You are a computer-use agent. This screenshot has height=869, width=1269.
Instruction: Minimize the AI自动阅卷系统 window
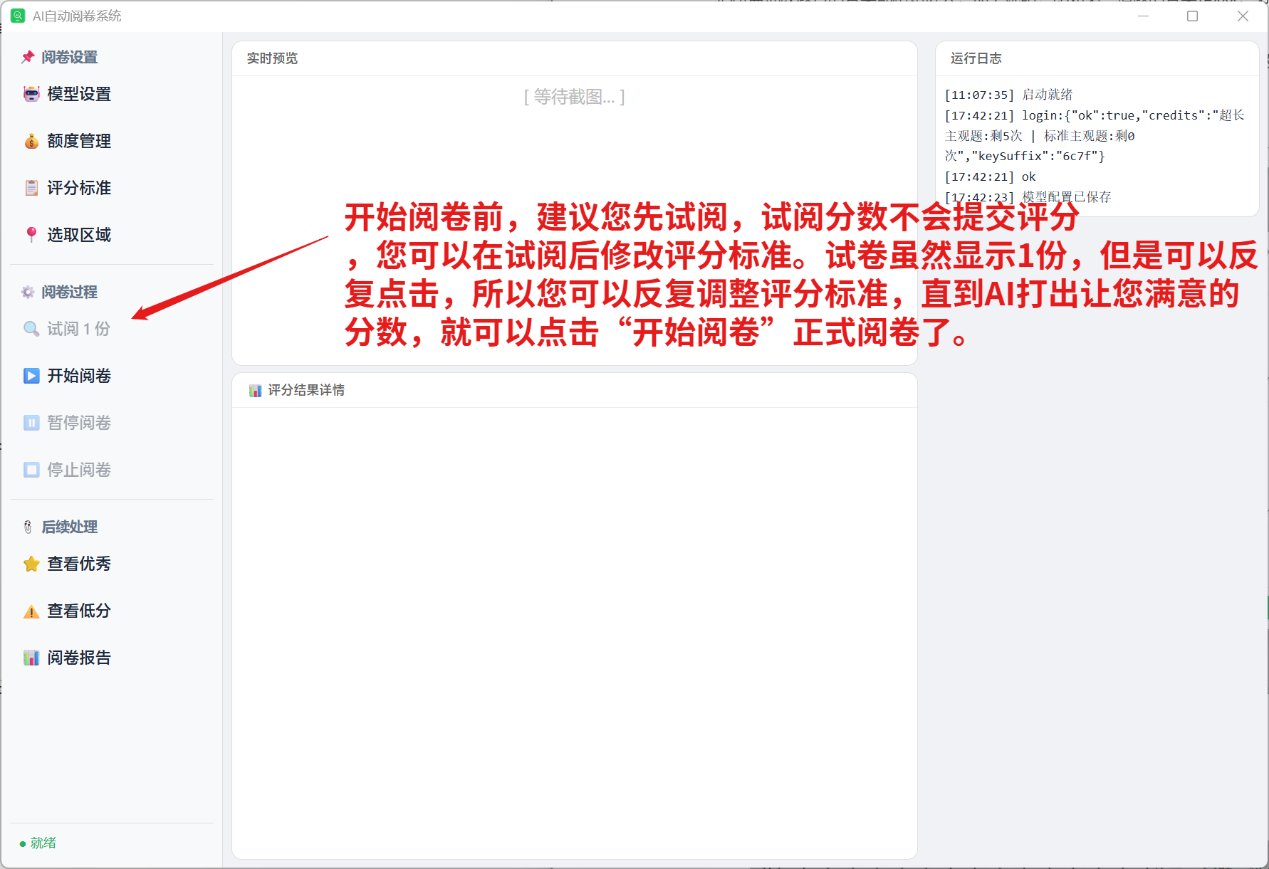[1144, 16]
